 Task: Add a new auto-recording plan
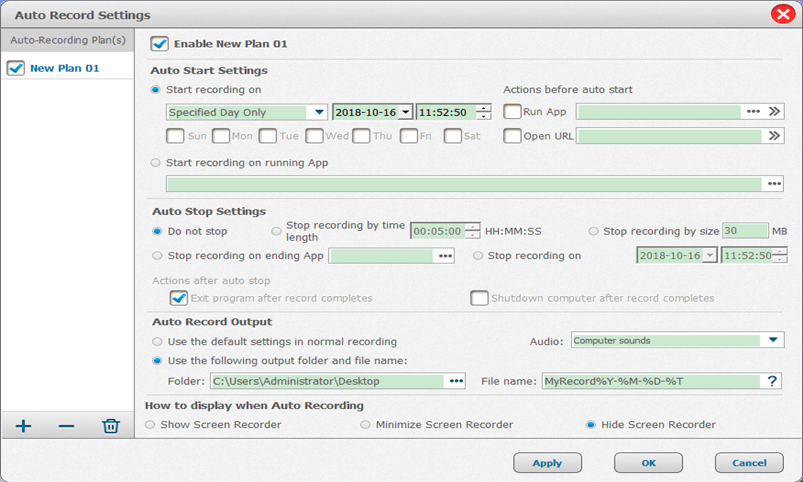coord(24,427)
